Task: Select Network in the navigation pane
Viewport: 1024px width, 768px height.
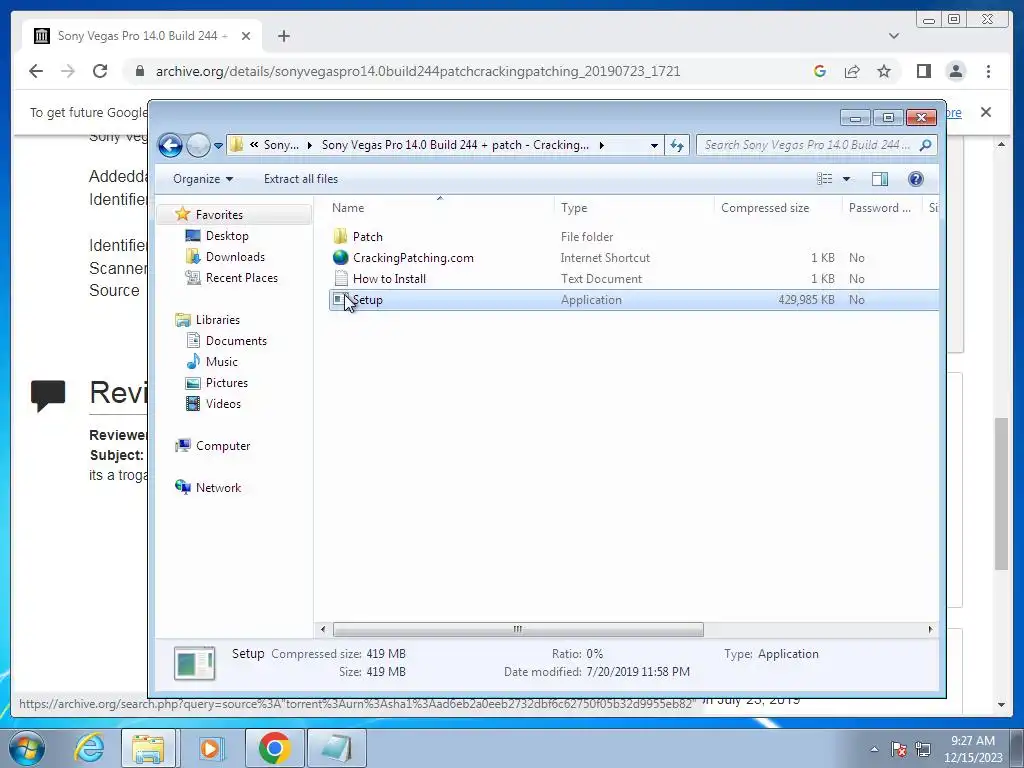Action: [x=218, y=488]
